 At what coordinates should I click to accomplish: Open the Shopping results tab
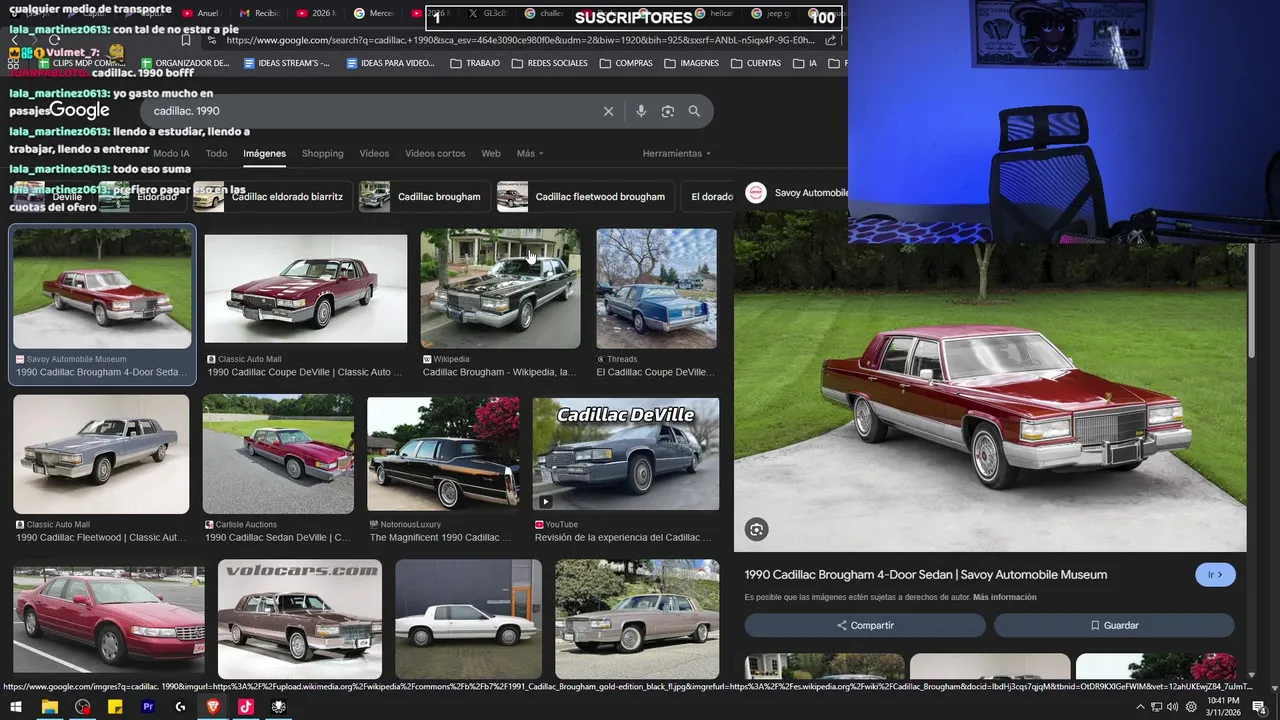pos(323,153)
